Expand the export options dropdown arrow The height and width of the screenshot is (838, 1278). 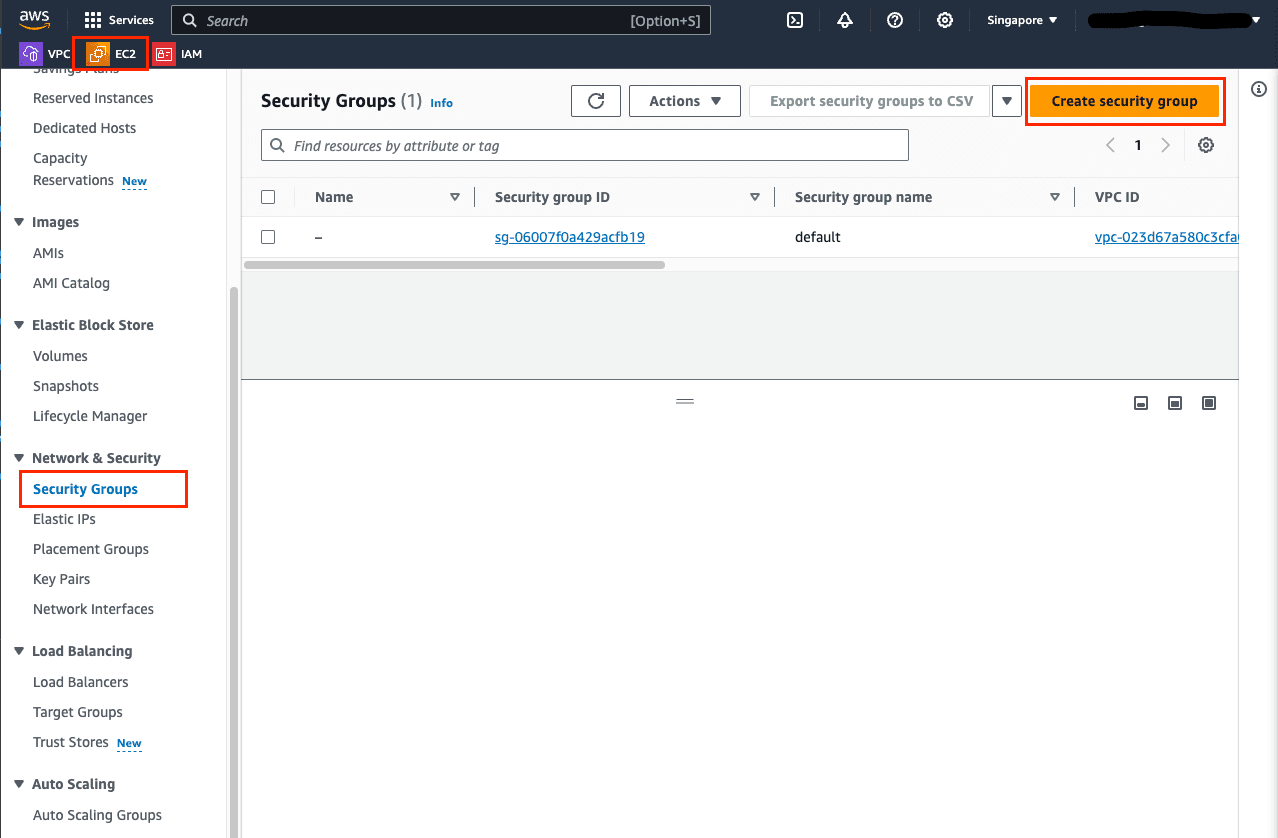[1006, 101]
